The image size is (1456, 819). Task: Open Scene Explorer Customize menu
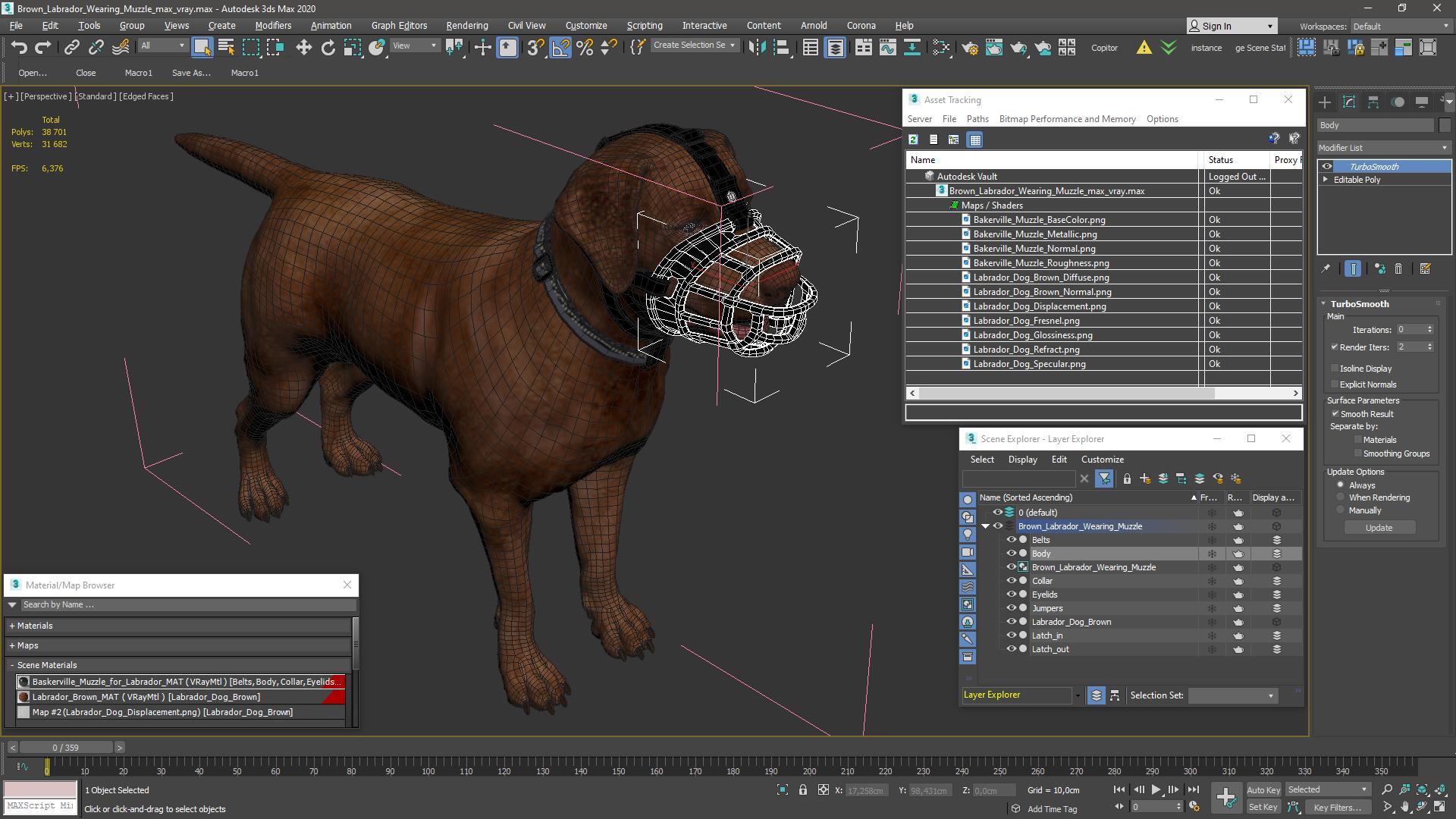(1102, 460)
